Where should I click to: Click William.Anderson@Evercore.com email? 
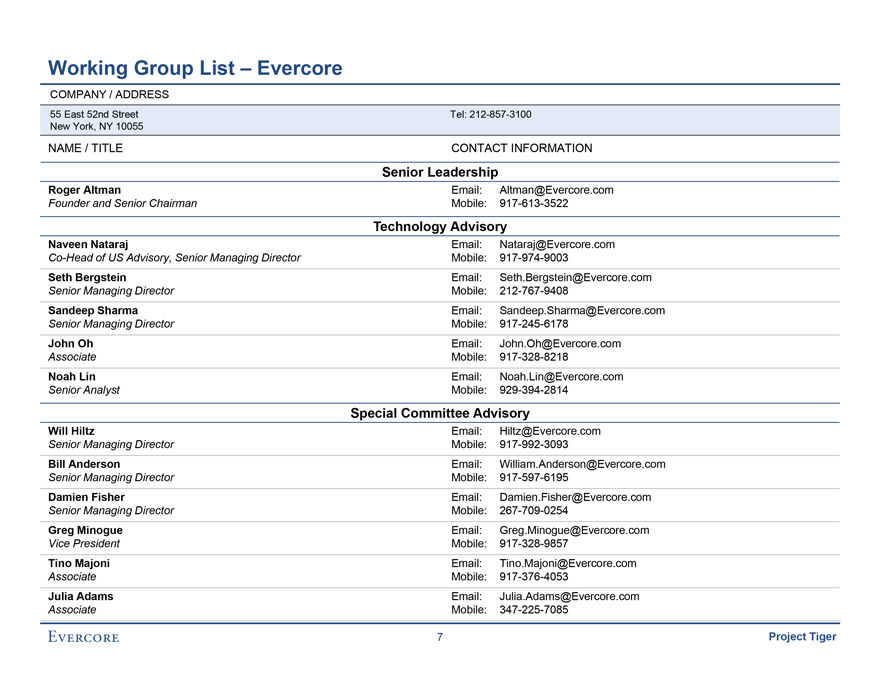click(582, 464)
